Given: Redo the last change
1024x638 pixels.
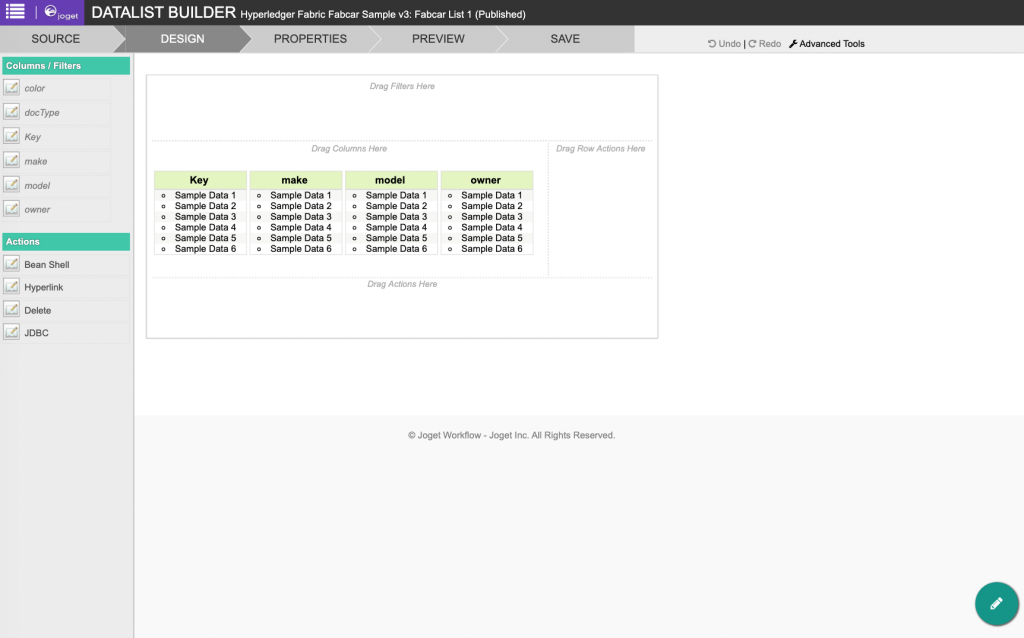Looking at the screenshot, I should coord(765,44).
